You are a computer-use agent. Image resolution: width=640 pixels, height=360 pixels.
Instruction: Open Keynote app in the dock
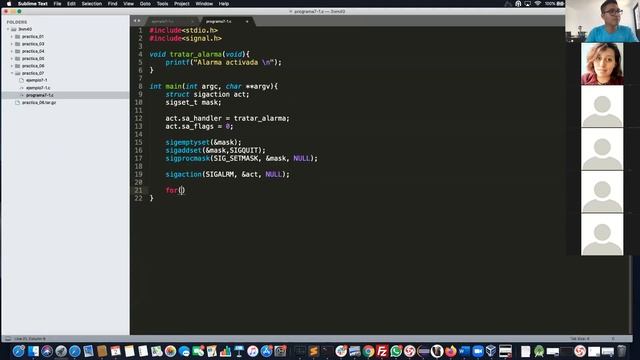(239, 351)
